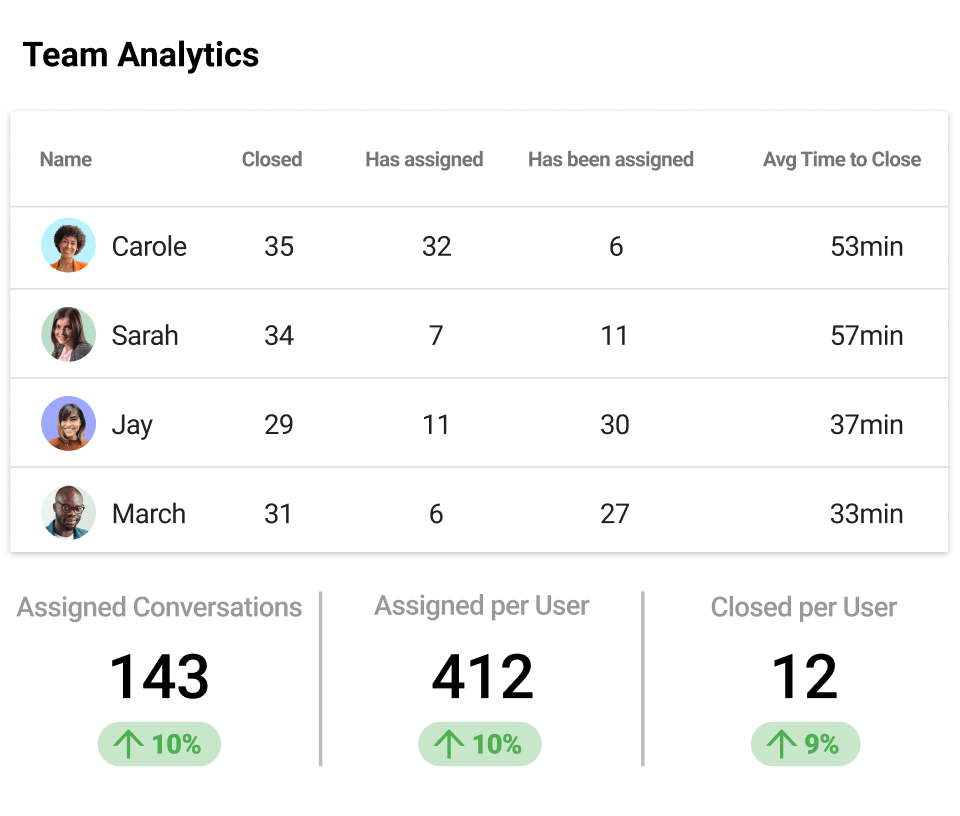Click the Assigned per User value 412
The width and height of the screenshot is (960, 816).
click(x=482, y=677)
